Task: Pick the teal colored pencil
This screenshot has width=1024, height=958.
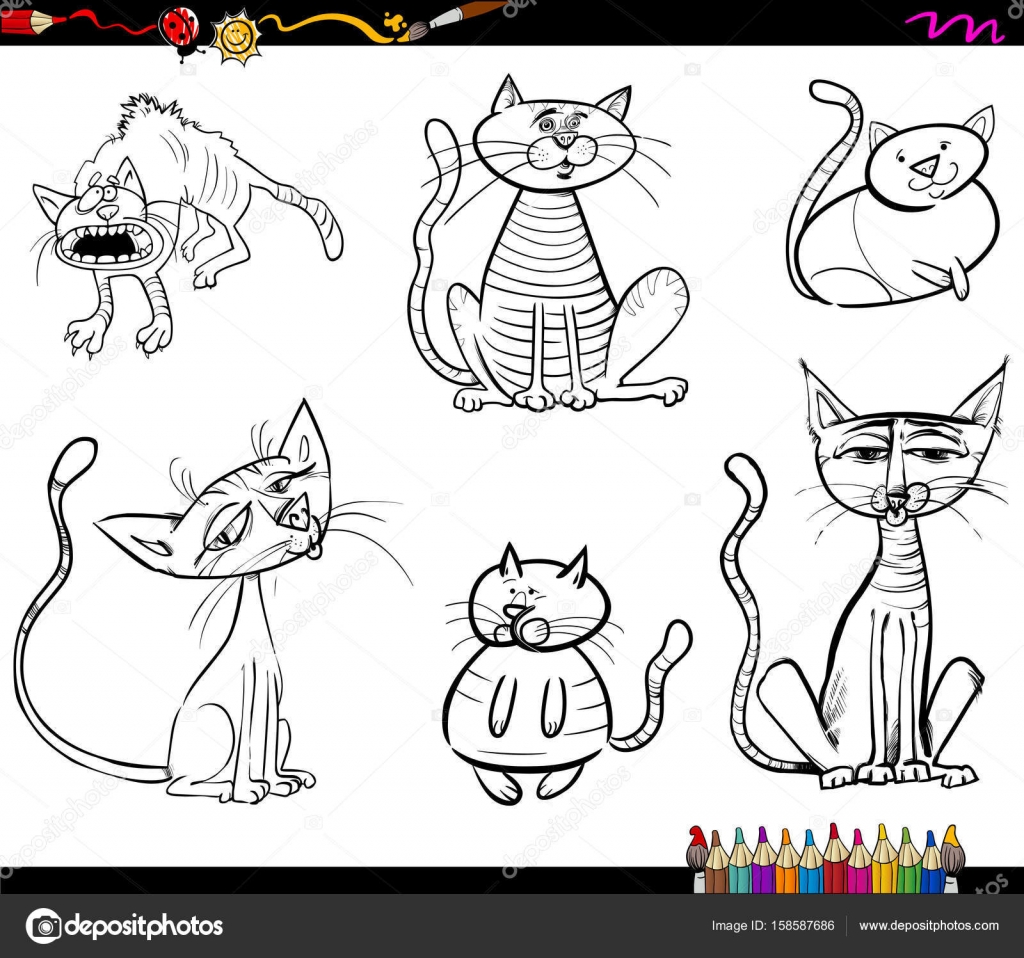Action: point(741,861)
